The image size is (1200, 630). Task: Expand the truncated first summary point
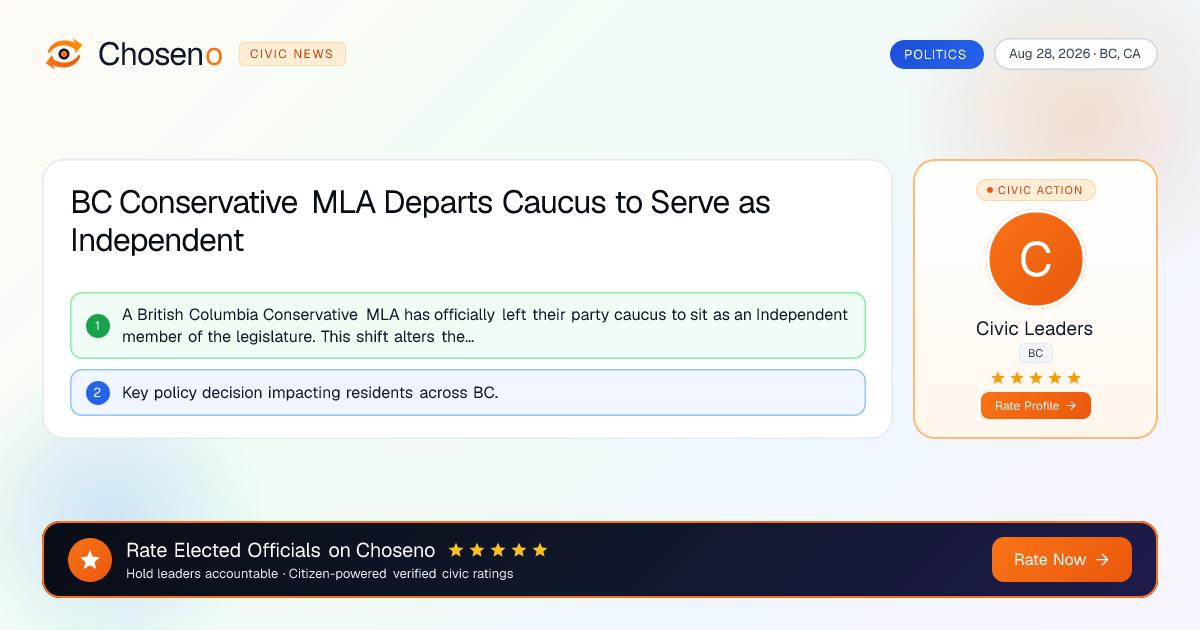point(468,325)
